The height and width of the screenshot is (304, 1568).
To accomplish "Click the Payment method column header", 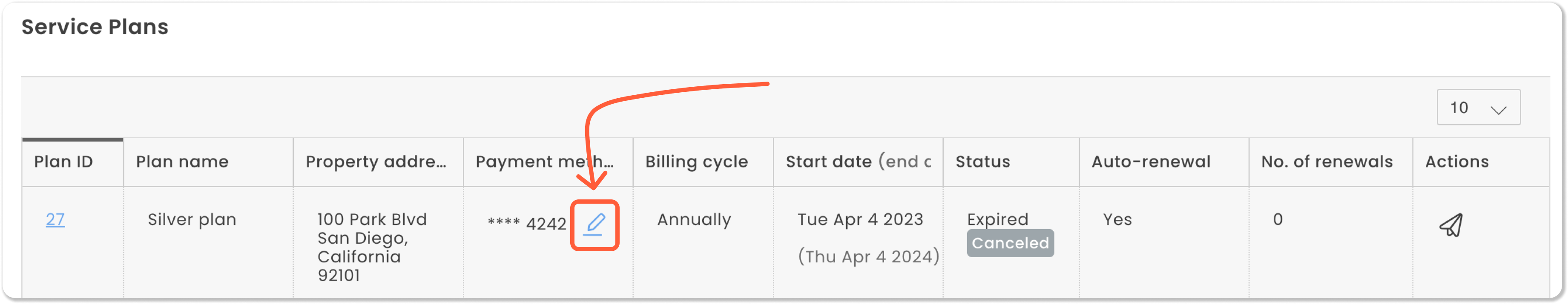I will pyautogui.click(x=544, y=162).
